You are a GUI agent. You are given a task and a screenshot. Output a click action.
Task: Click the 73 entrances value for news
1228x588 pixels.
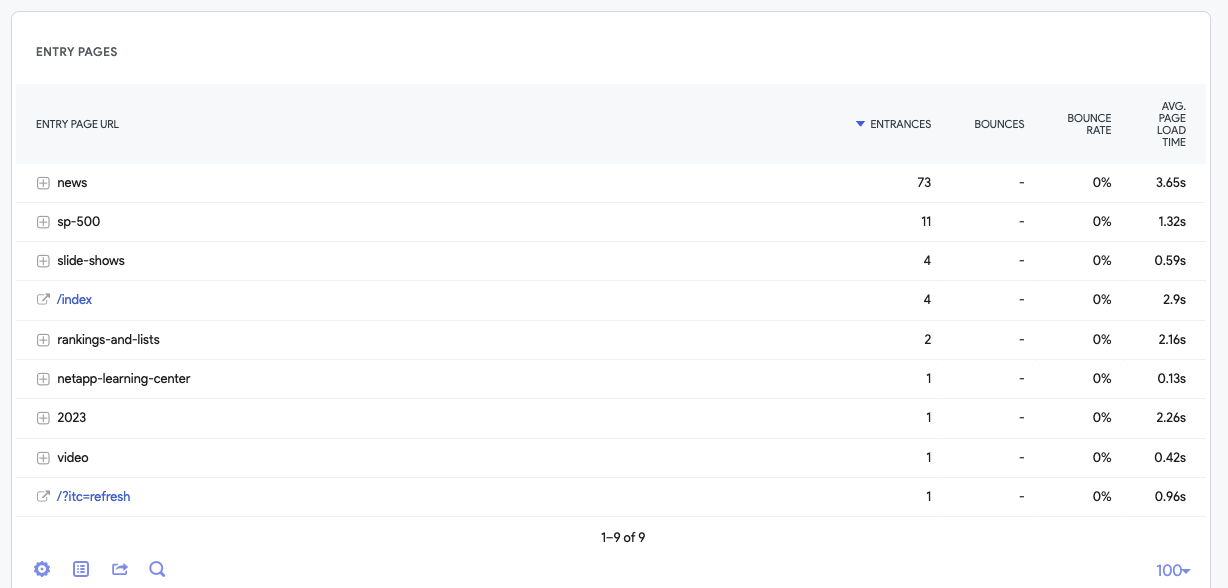924,183
